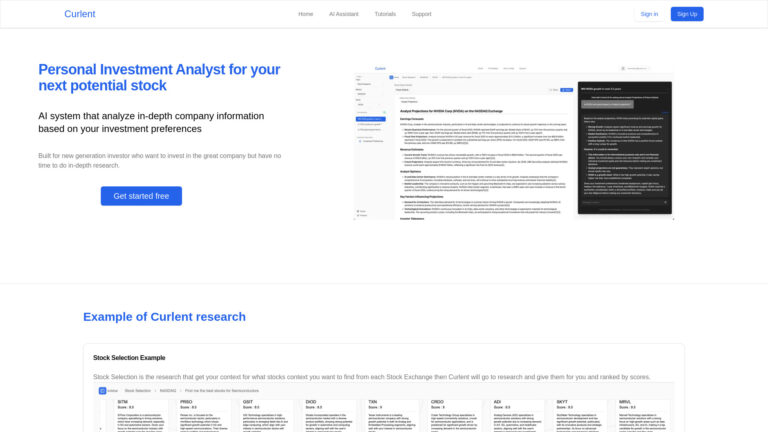The width and height of the screenshot is (768, 432).
Task: Select the GSIT stock card
Action: pos(266,415)
